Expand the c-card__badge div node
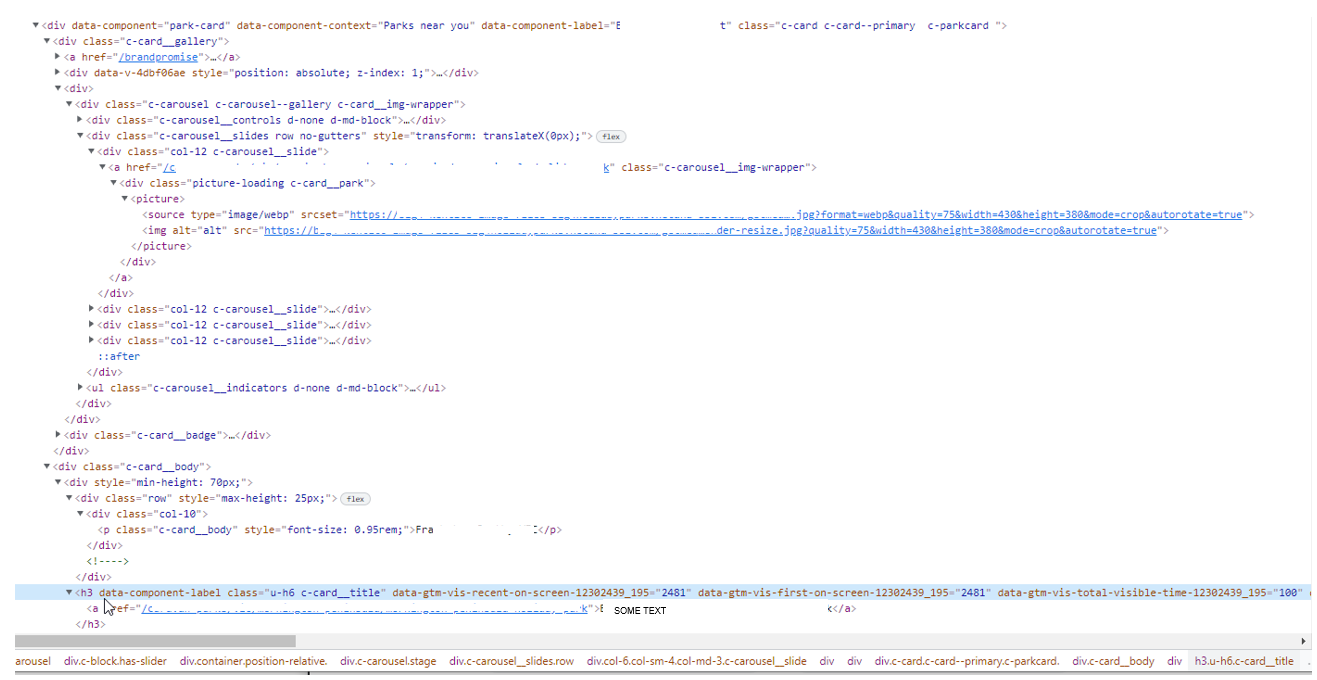This screenshot has width=1317, height=680. tap(58, 436)
